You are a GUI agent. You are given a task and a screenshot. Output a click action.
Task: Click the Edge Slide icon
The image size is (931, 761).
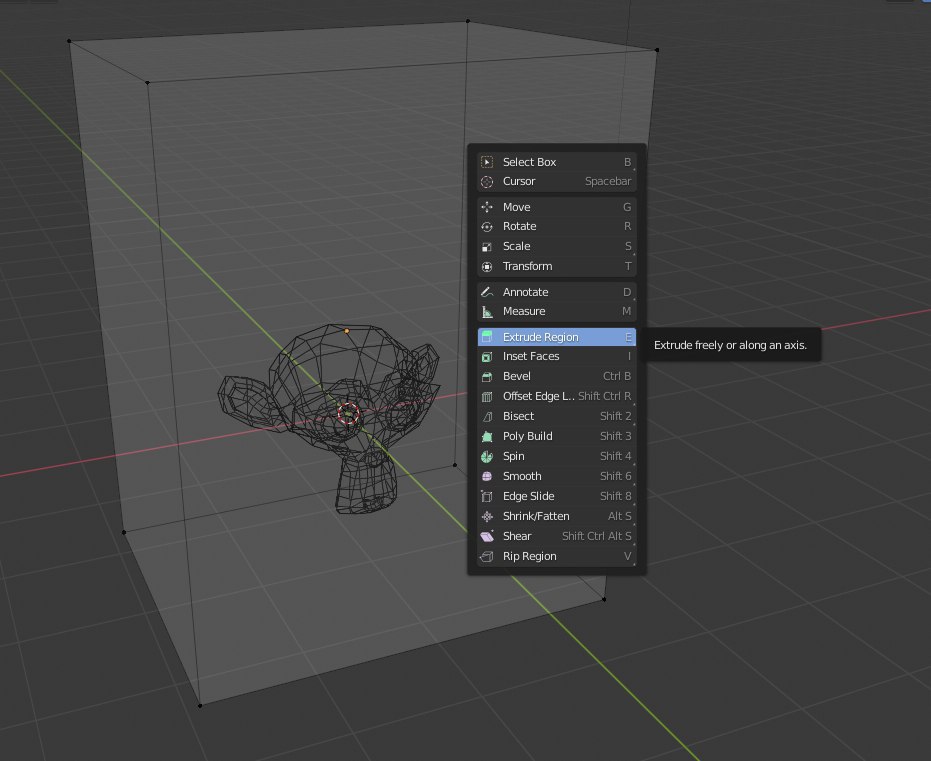[x=487, y=496]
